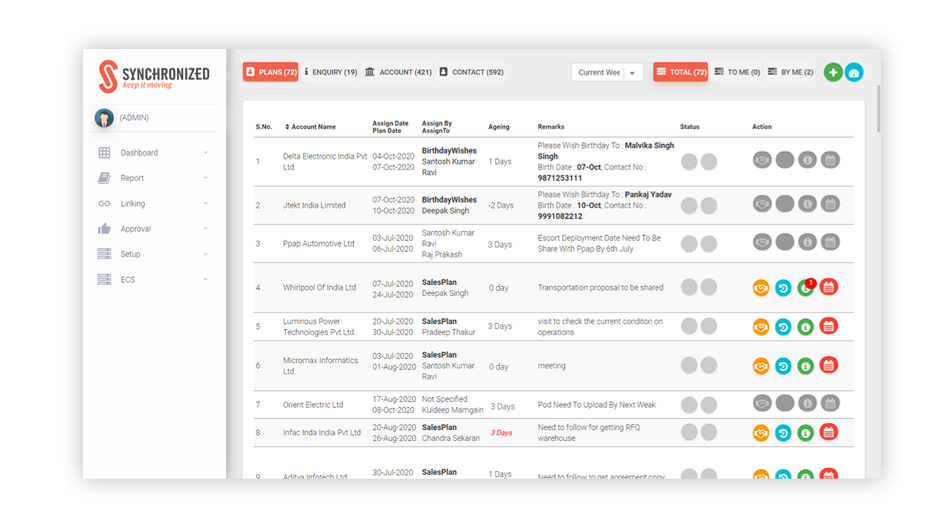Screen dimensions: 932x523
Task: Click the admin avatar icon
Action: [104, 118]
